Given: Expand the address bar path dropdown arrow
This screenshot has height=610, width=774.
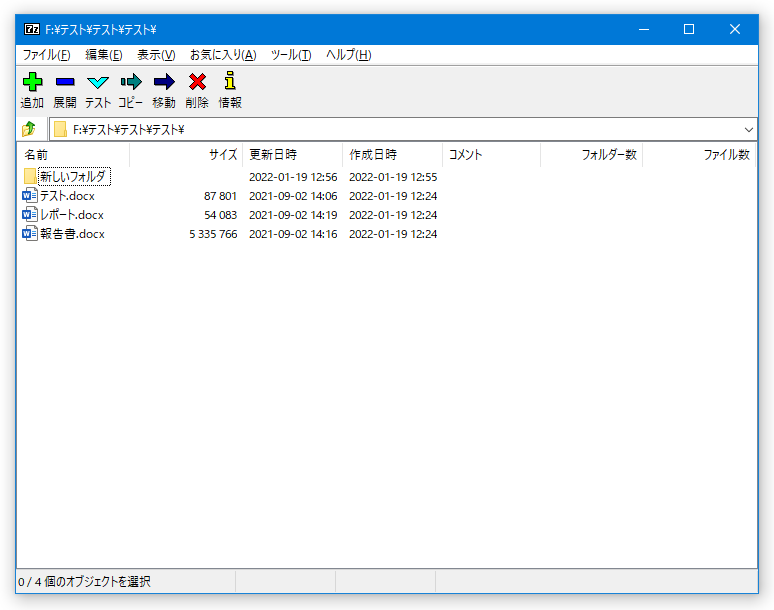Looking at the screenshot, I should [x=748, y=130].
